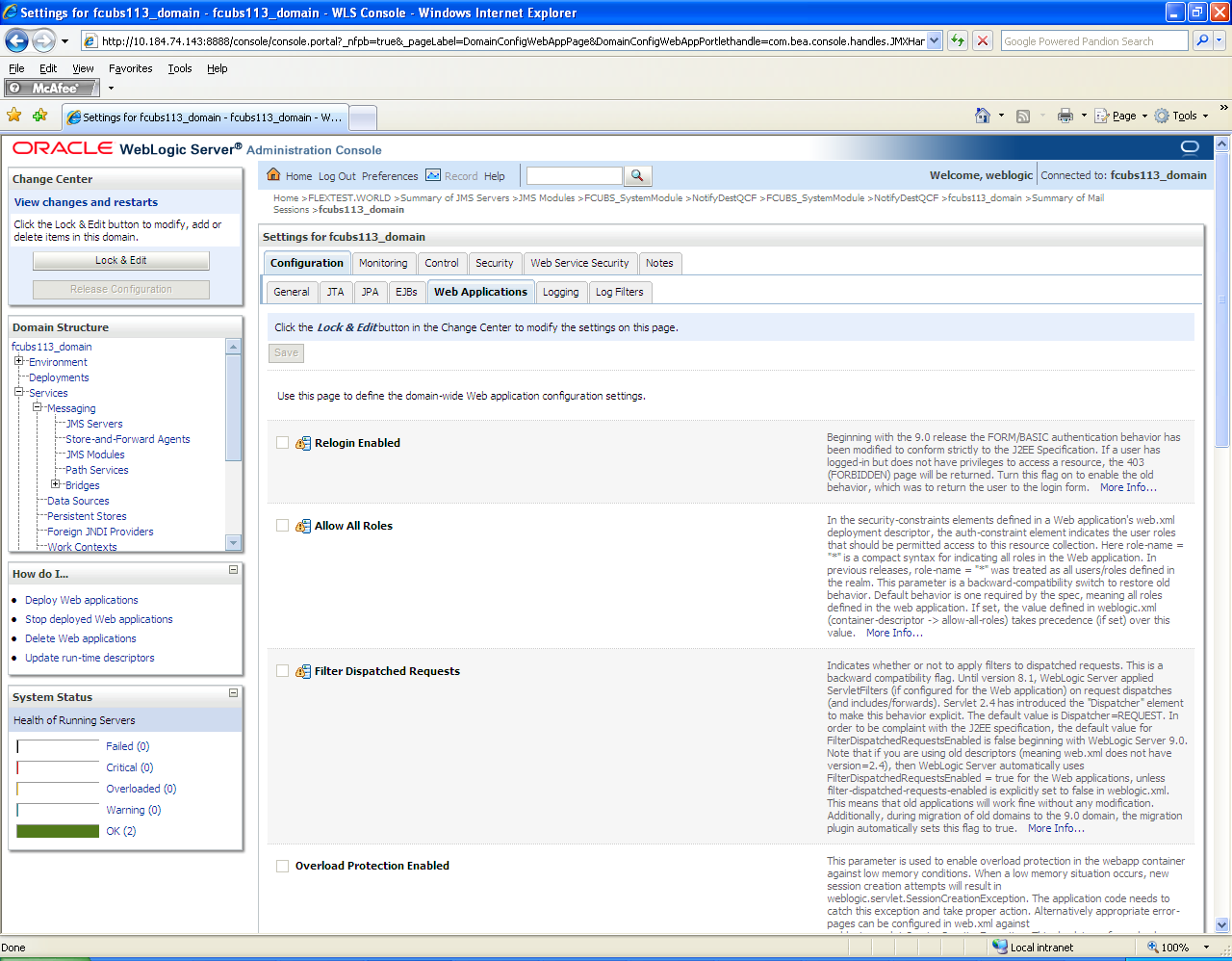Click the Domain Structure vertical scrollbar
Screen dimensions: 1232x961
click(x=233, y=444)
